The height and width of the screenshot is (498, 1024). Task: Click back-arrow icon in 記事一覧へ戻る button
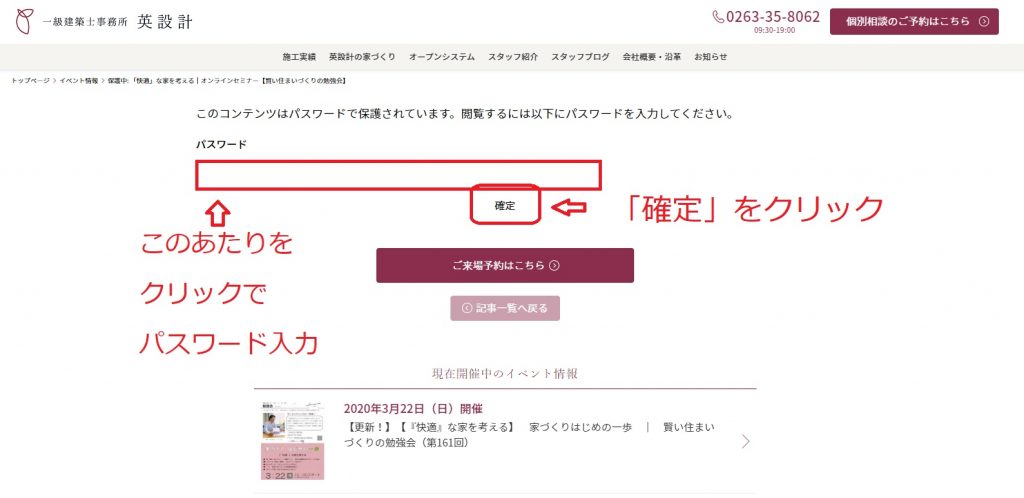click(x=466, y=308)
